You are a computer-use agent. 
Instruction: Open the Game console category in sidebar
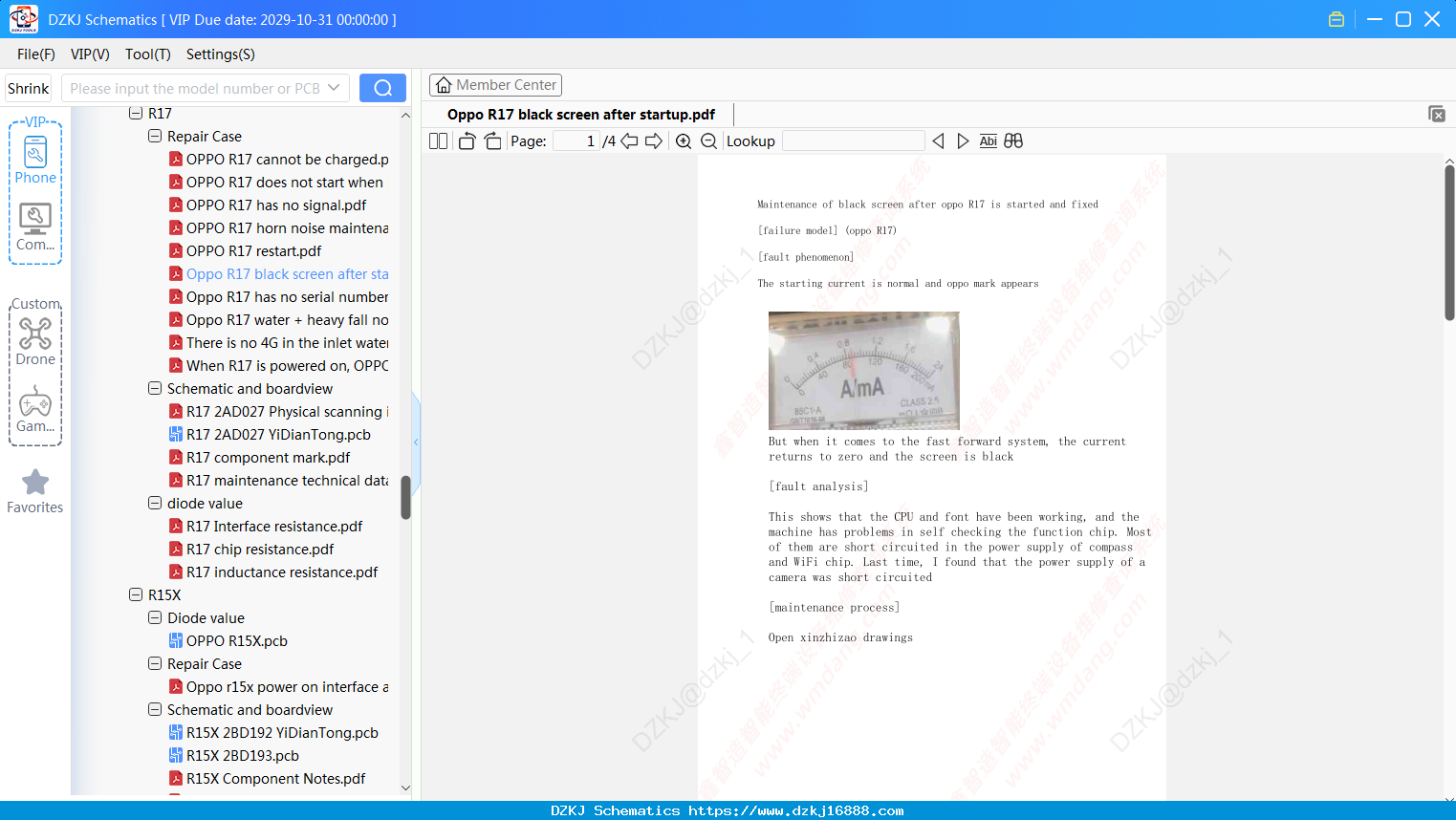[35, 409]
